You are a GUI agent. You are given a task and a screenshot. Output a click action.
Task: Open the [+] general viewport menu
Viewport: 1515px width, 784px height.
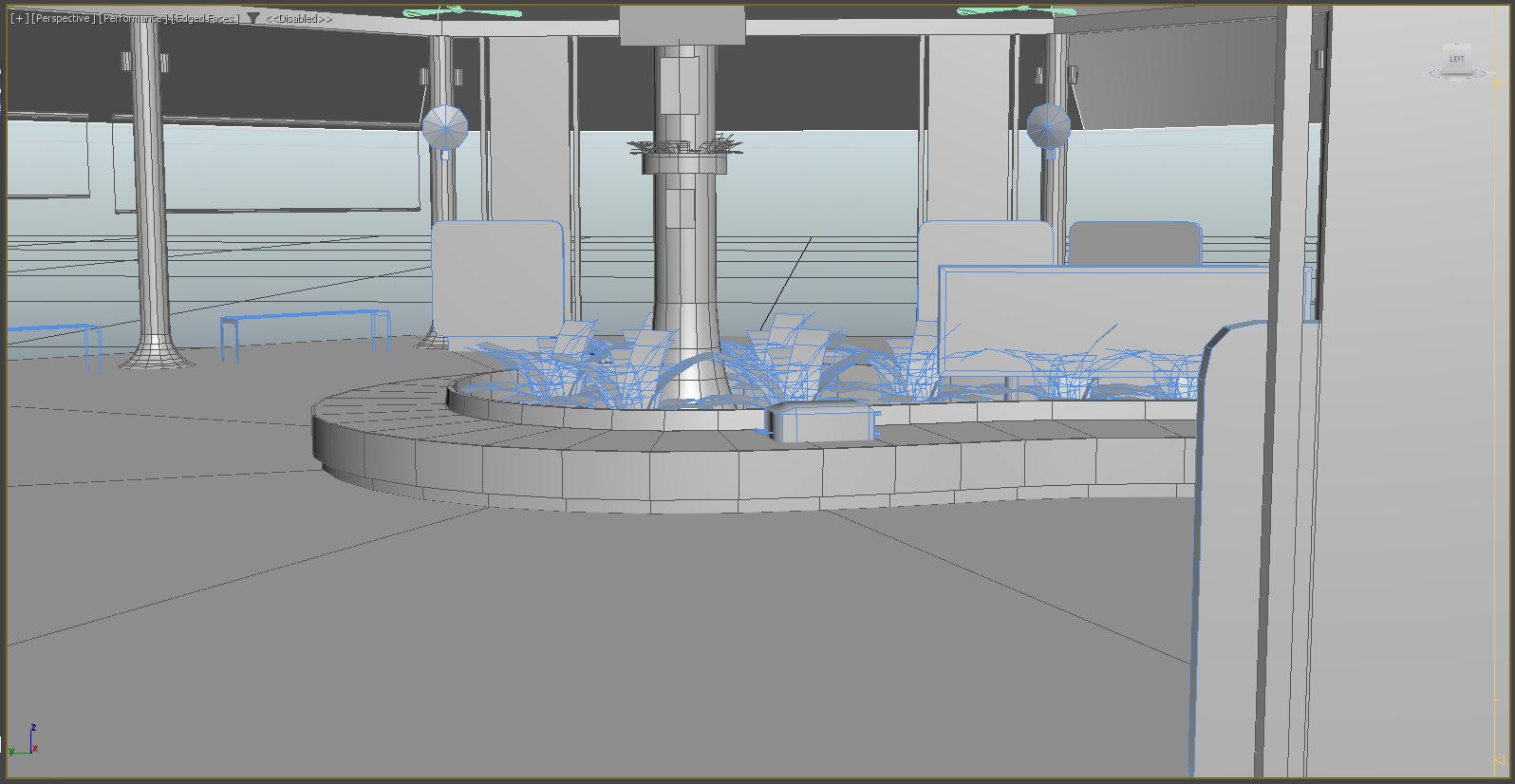[18, 18]
